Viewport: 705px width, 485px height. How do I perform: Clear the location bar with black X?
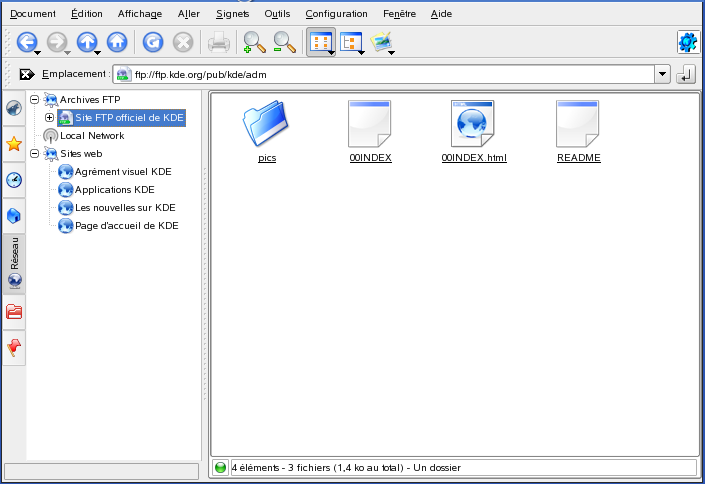27,74
